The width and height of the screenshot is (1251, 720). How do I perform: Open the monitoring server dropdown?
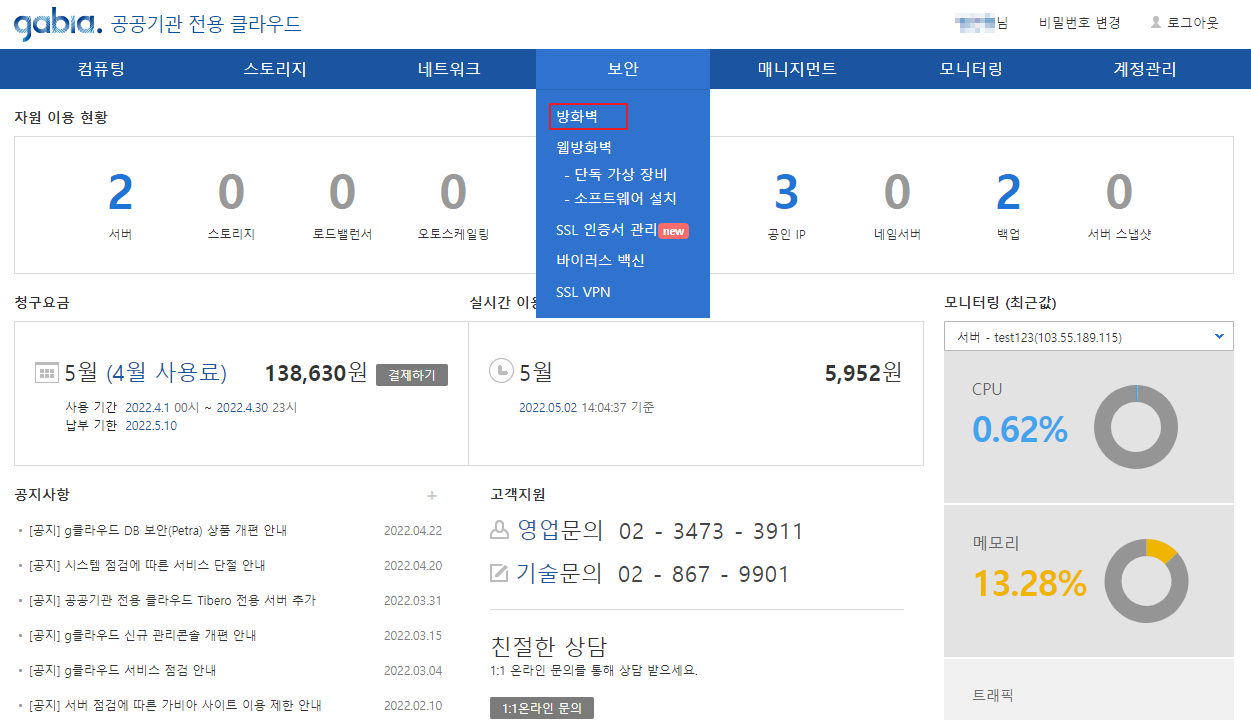pos(1088,337)
